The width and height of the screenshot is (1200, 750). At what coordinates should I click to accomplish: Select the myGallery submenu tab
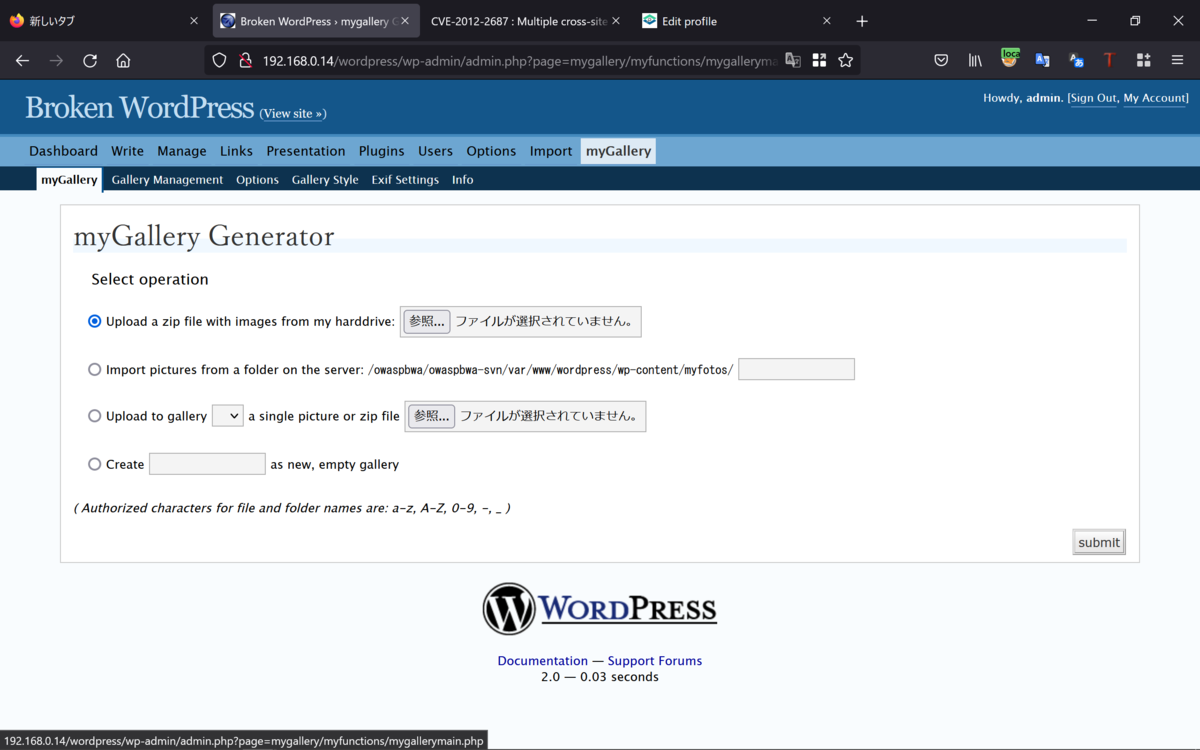pos(69,180)
